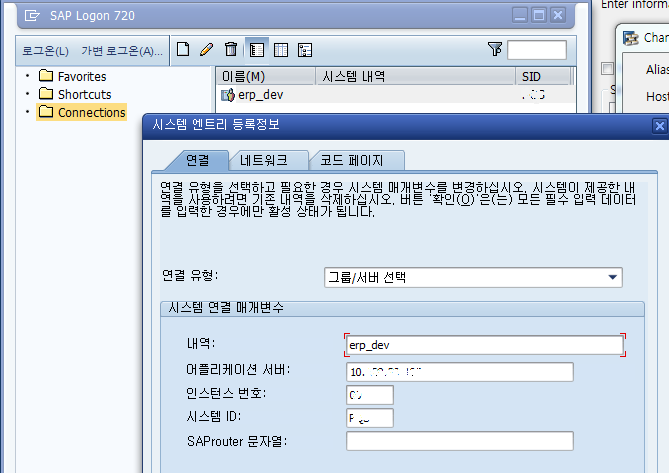Click the erp_dev connection entry icon

(x=228, y=95)
